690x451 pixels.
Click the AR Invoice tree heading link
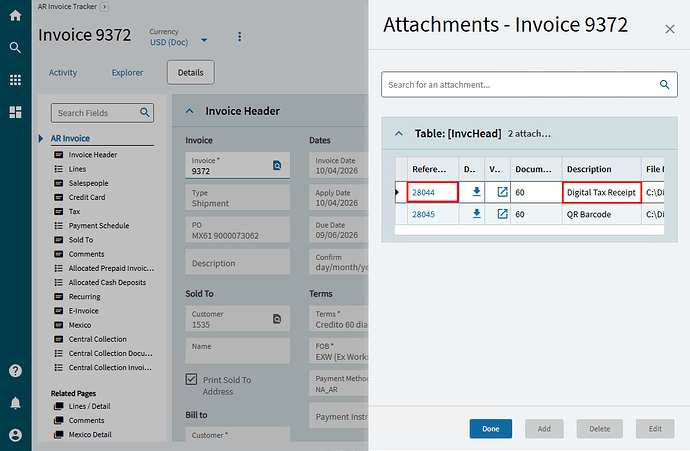click(70, 139)
